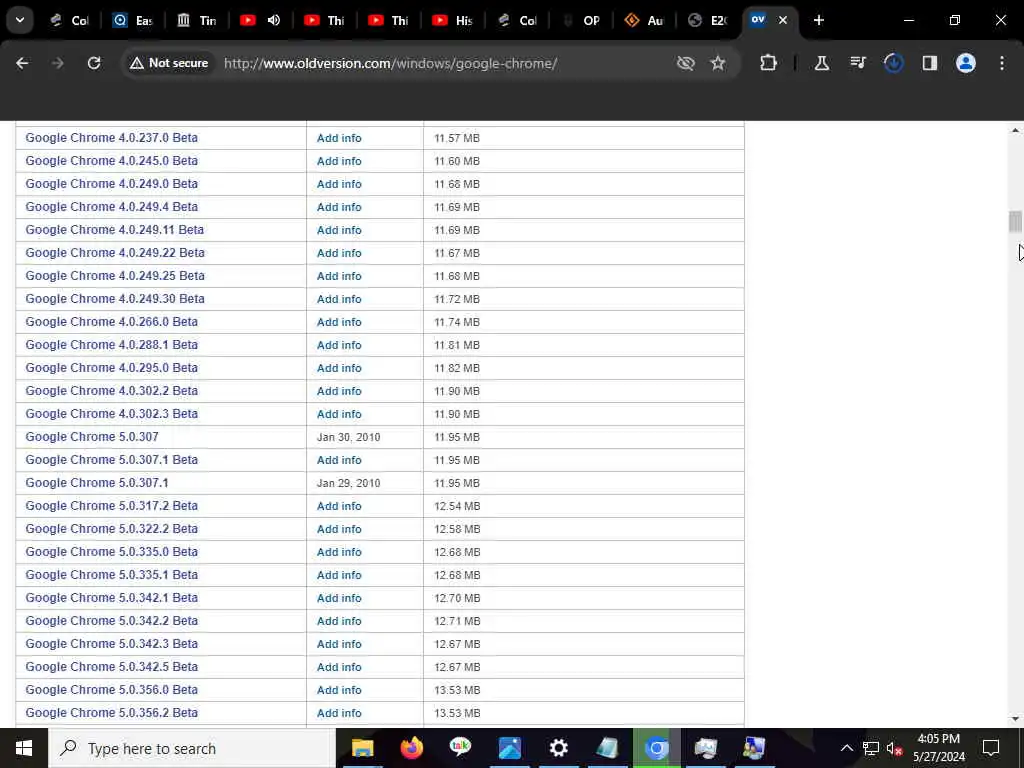The image size is (1024, 768).
Task: Mute the audio-playing YouTube tab
Action: click(x=274, y=20)
